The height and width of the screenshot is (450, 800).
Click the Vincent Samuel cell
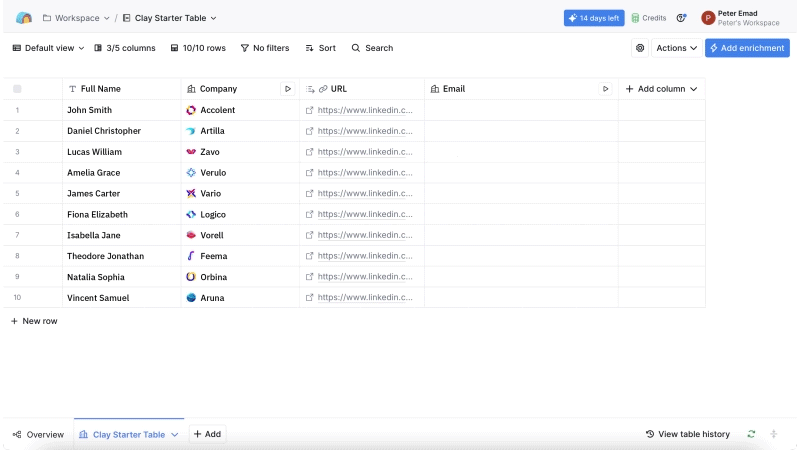[x=121, y=298]
